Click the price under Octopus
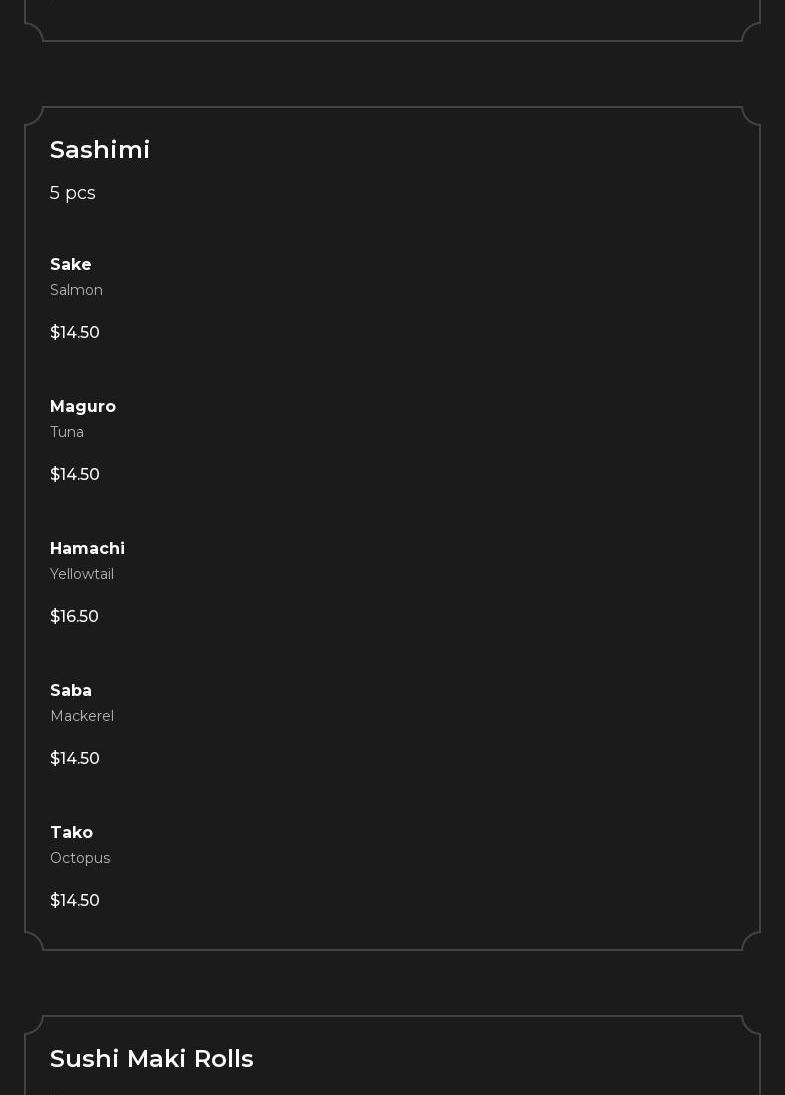Viewport: 785px width, 1095px height. point(75,900)
